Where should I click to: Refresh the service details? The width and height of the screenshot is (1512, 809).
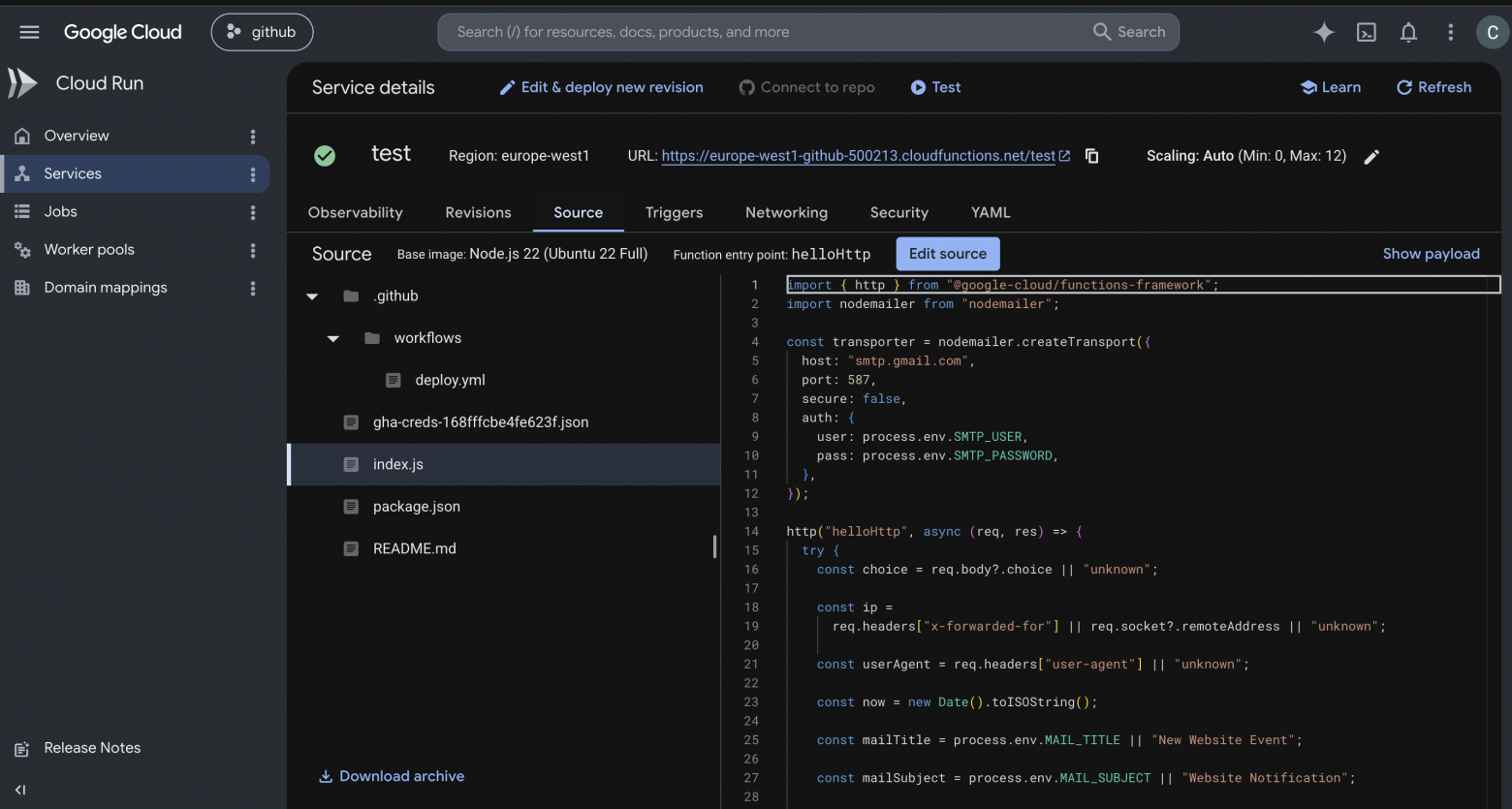coord(1433,87)
